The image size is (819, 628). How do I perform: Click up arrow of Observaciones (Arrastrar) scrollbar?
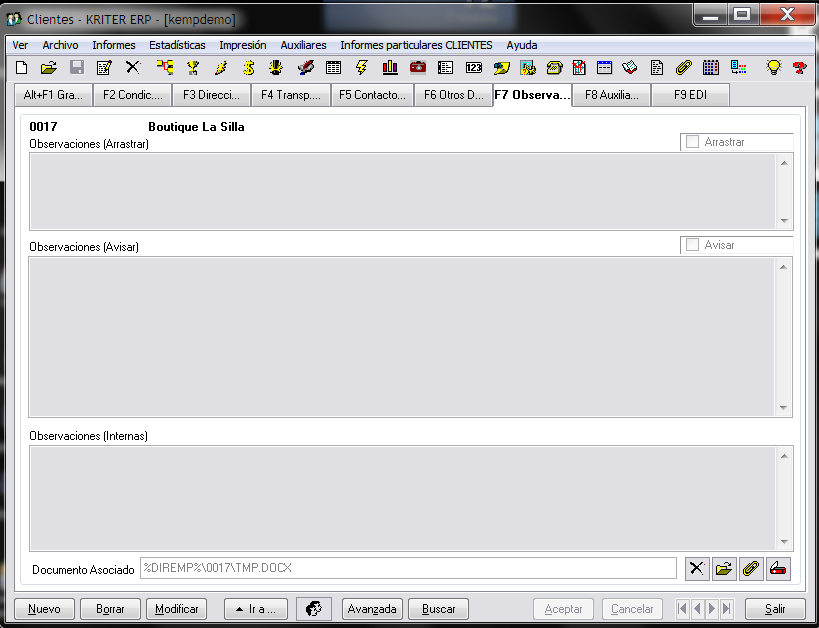tap(784, 163)
